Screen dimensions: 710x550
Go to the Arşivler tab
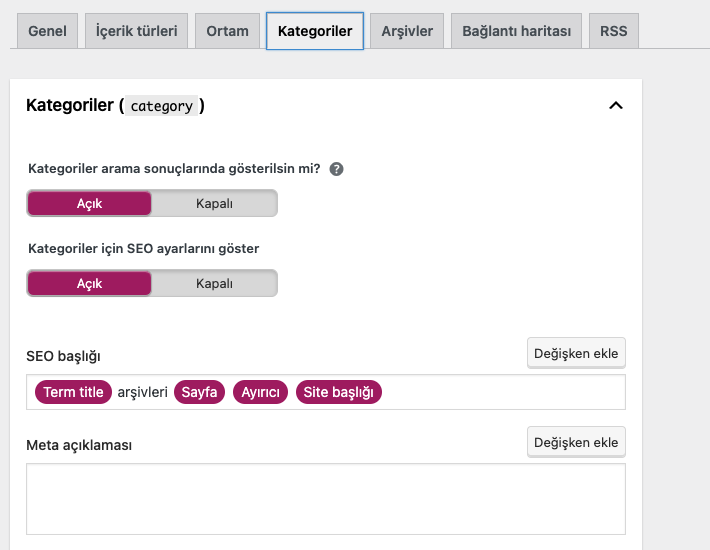click(x=407, y=31)
